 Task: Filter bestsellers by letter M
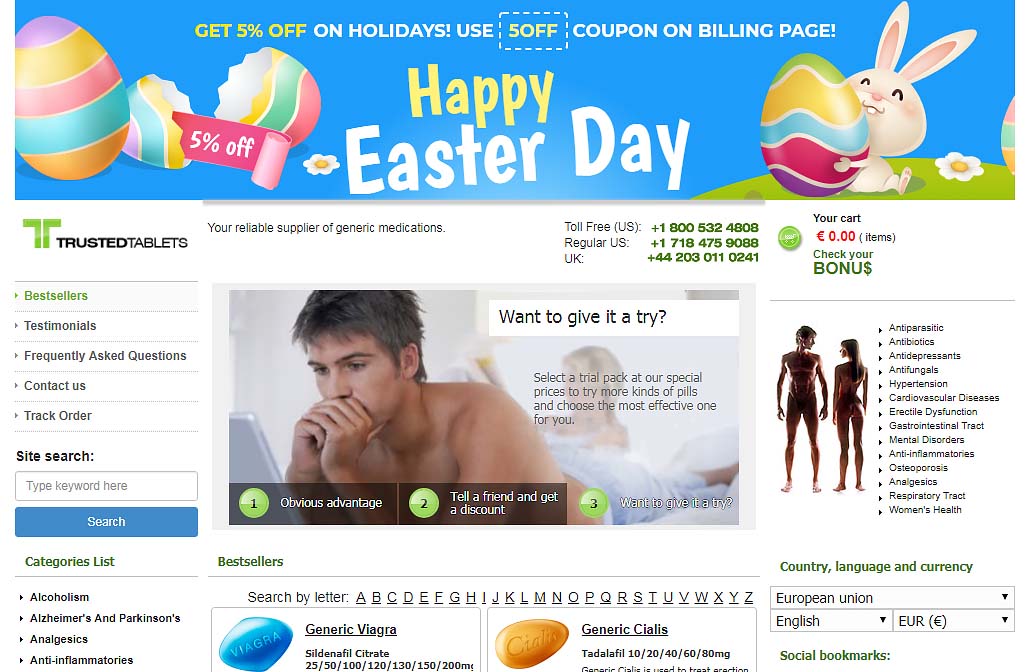(540, 597)
